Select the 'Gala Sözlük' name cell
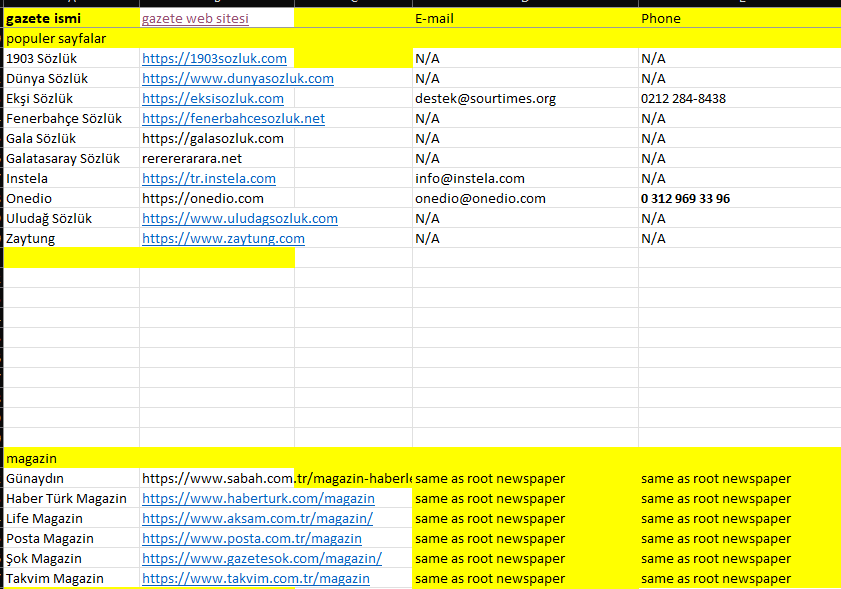The height and width of the screenshot is (589, 841). coord(71,138)
